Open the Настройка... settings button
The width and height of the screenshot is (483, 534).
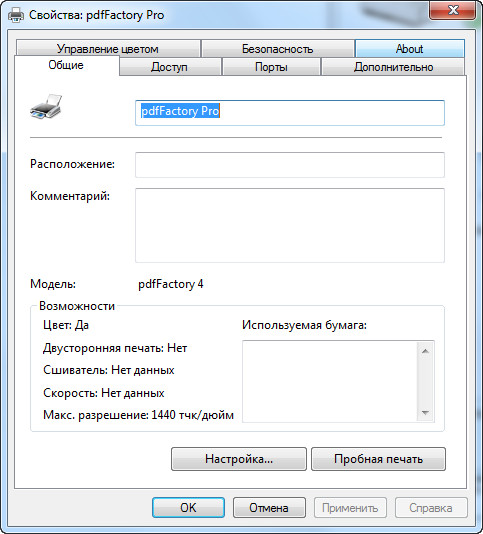[x=239, y=459]
